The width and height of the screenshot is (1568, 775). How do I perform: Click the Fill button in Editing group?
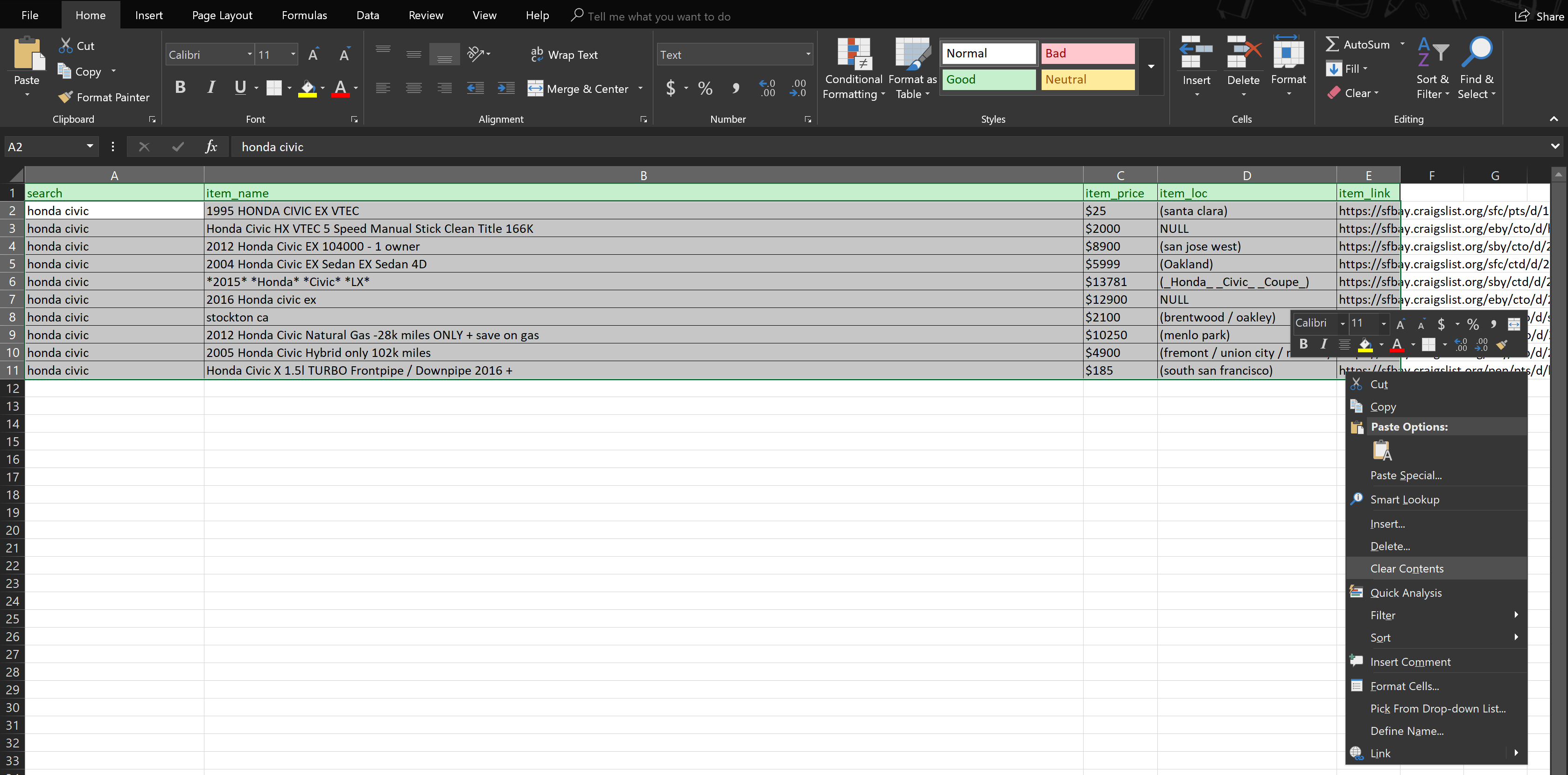point(1346,70)
